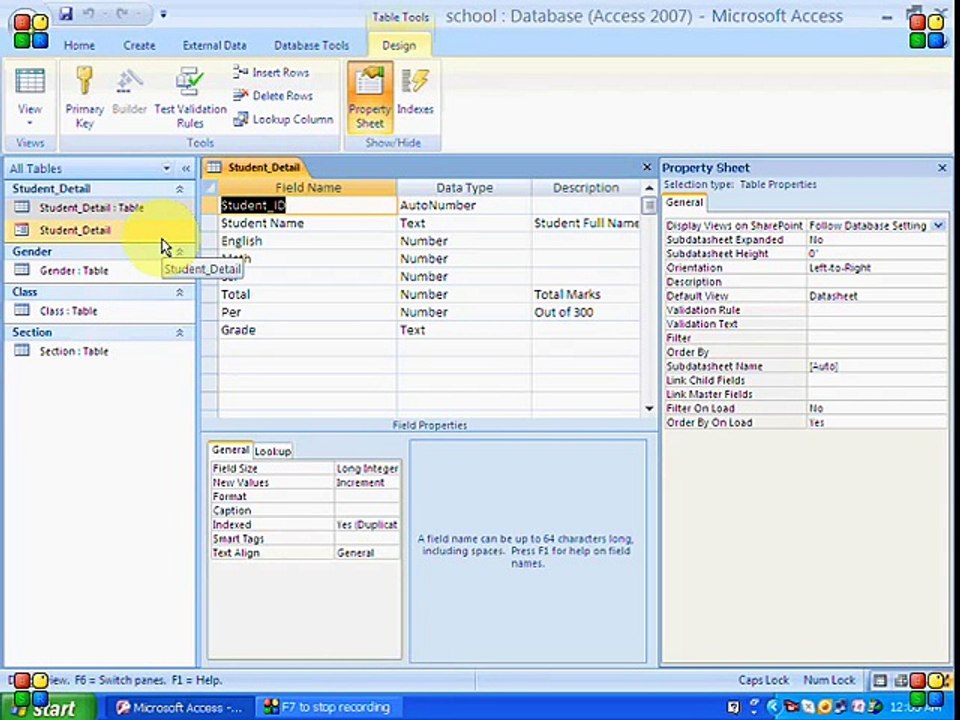Select Section : Table in navigation pane
The height and width of the screenshot is (720, 960).
(99, 351)
